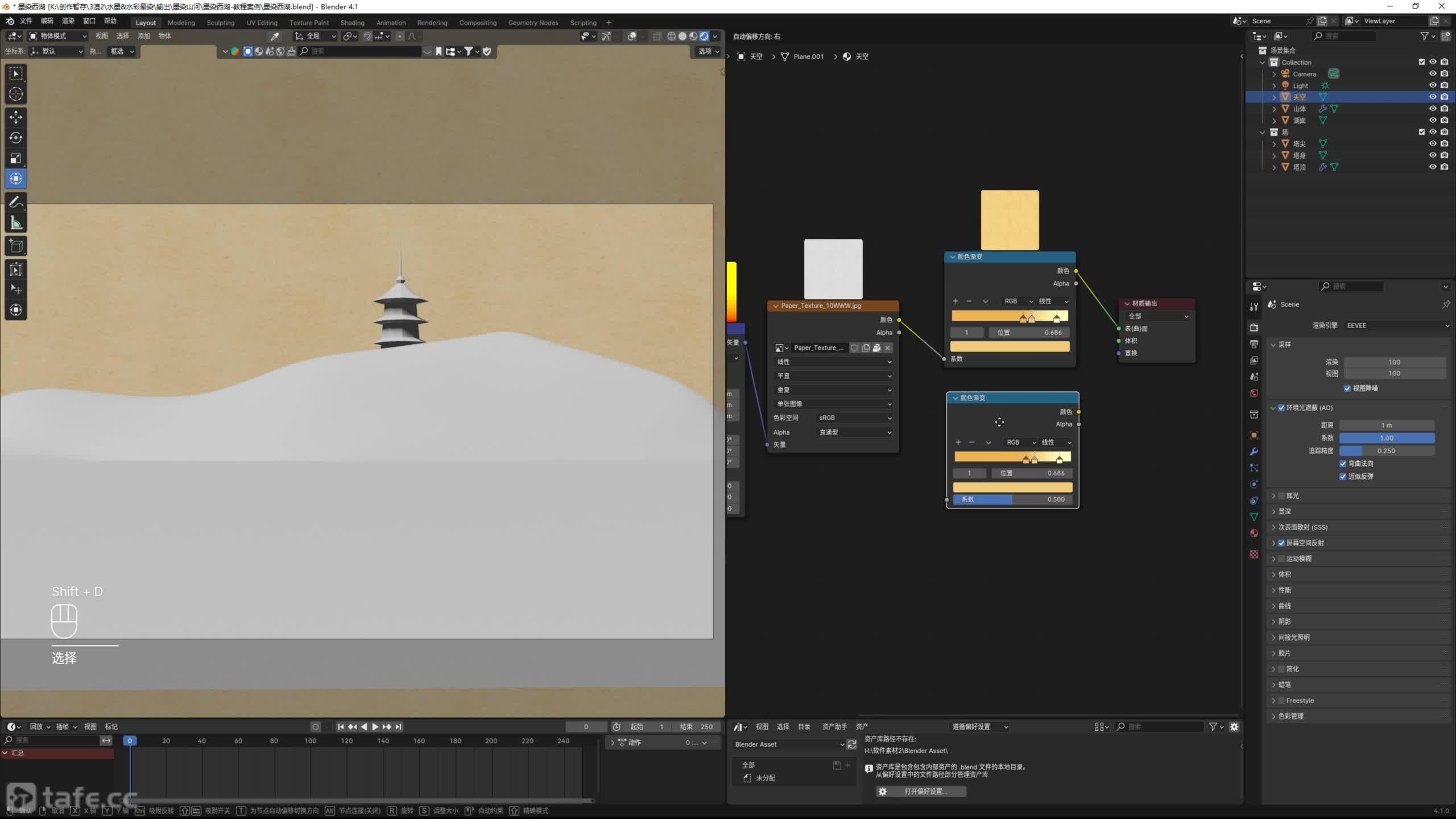
Task: Select the Rotate tool in left toolbar
Action: point(16,138)
